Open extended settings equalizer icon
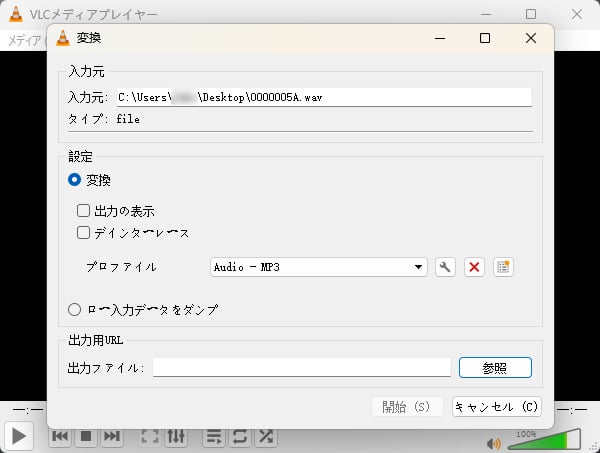This screenshot has width=600, height=453. (x=176, y=436)
